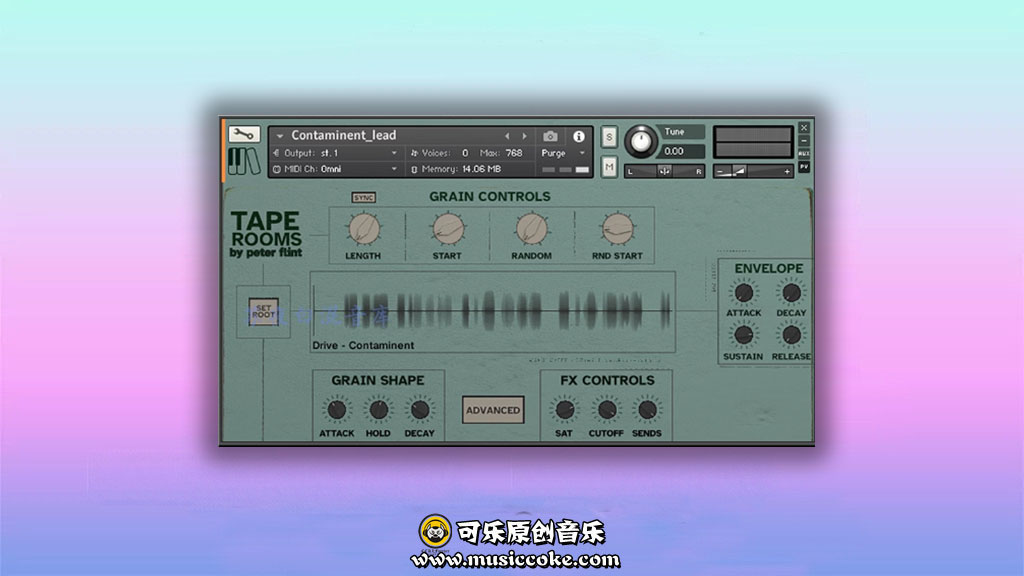This screenshot has height=576, width=1024.
Task: Click the SET ROOT button
Action: (263, 312)
